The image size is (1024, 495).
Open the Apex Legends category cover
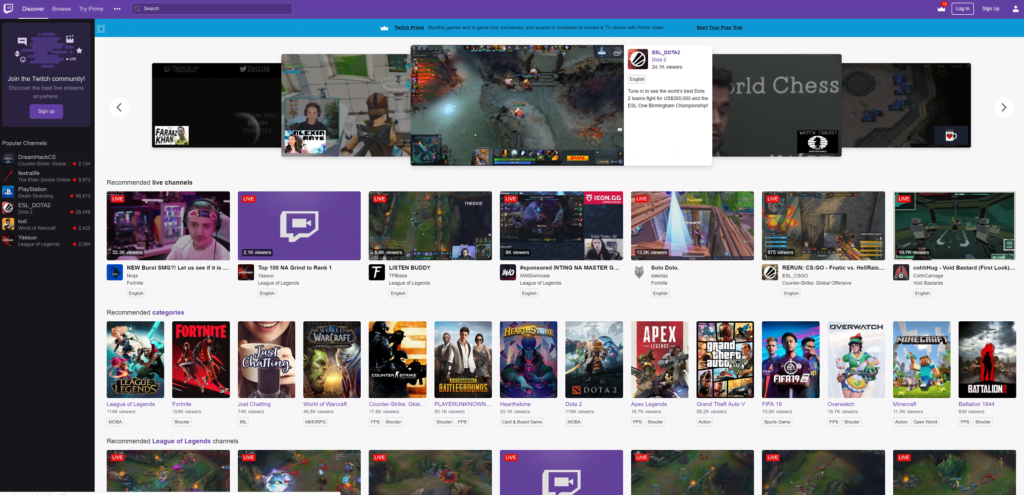pos(660,359)
